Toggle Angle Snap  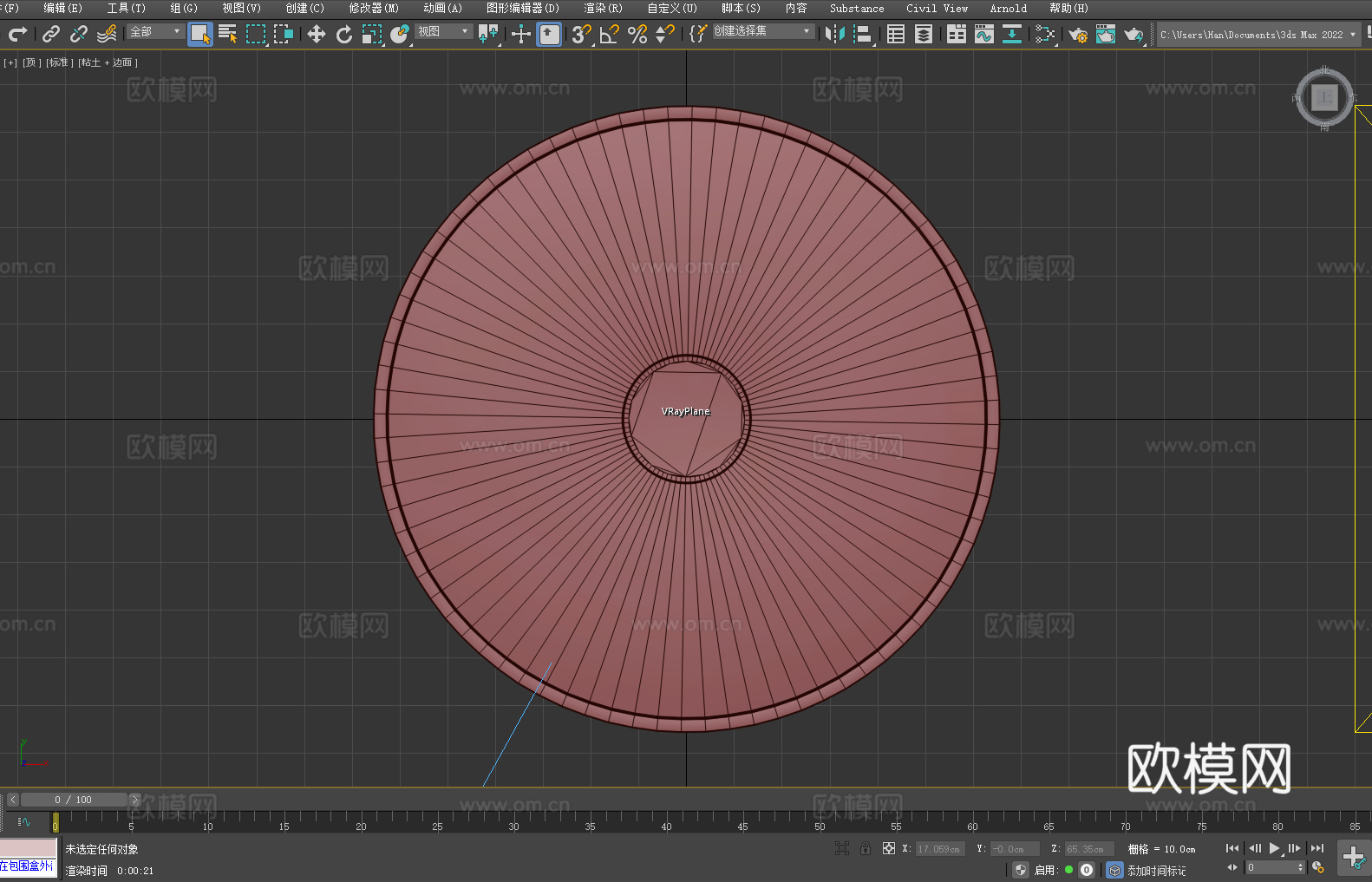point(610,34)
